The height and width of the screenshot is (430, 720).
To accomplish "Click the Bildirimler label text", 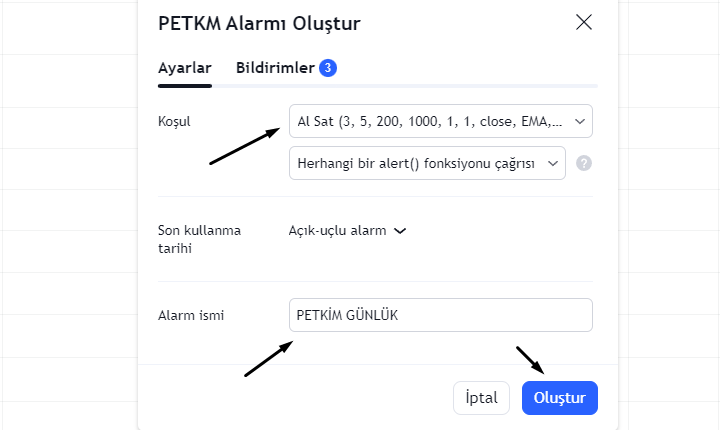I will point(275,68).
